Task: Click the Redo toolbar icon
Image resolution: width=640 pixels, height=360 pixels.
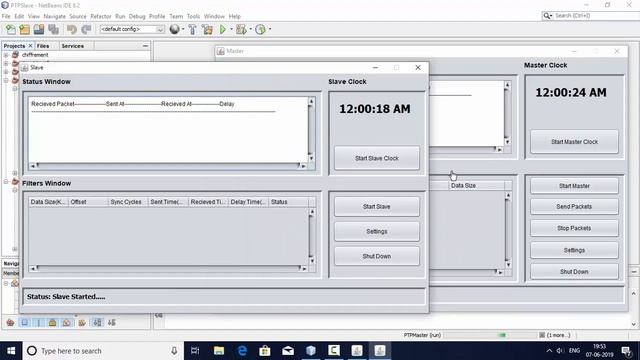Action: [x=86, y=29]
